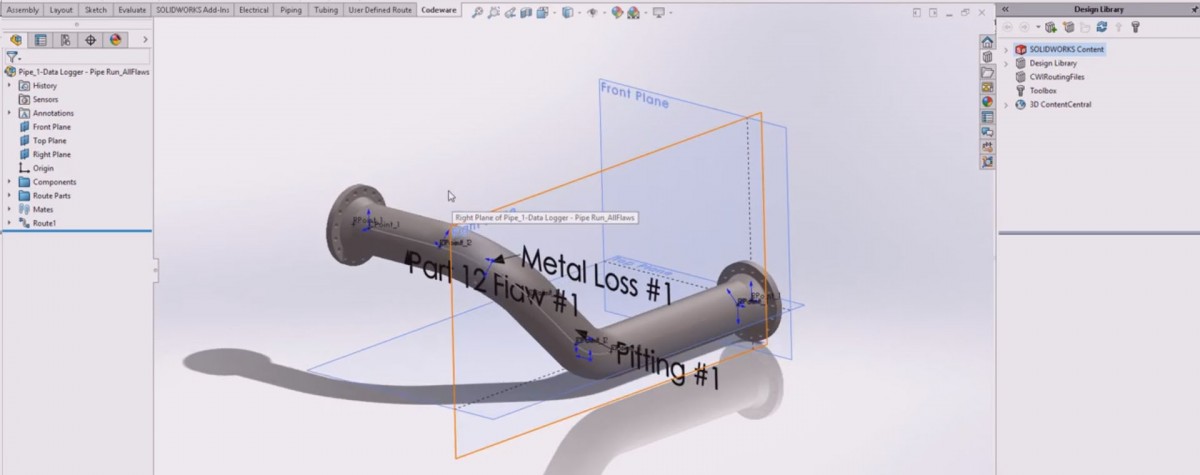
Task: Expand the Components folder in tree
Action: click(9, 182)
